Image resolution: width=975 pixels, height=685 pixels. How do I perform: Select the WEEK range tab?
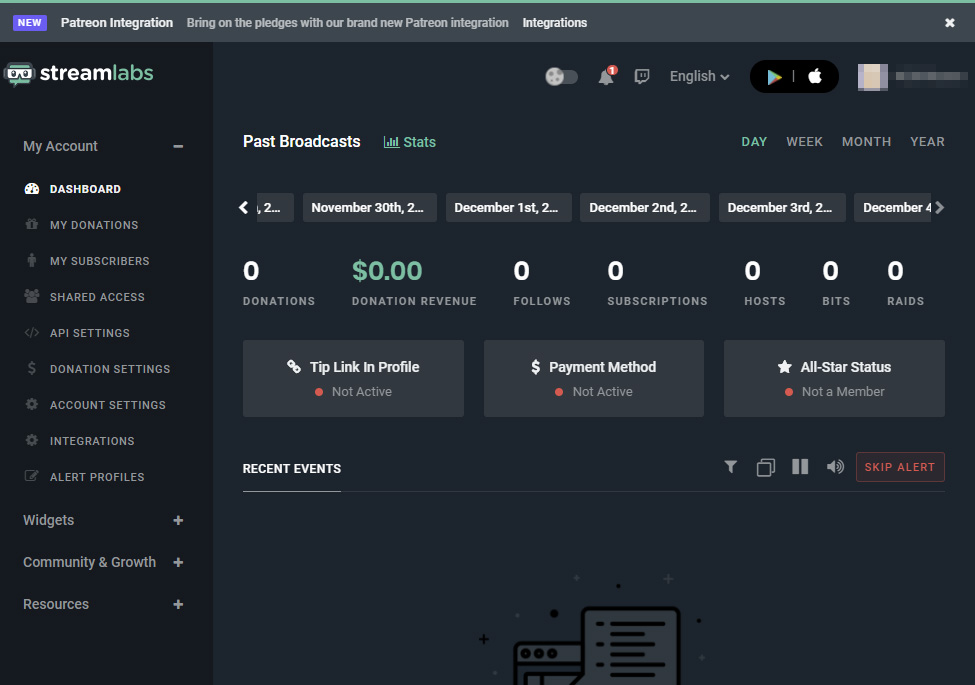804,142
